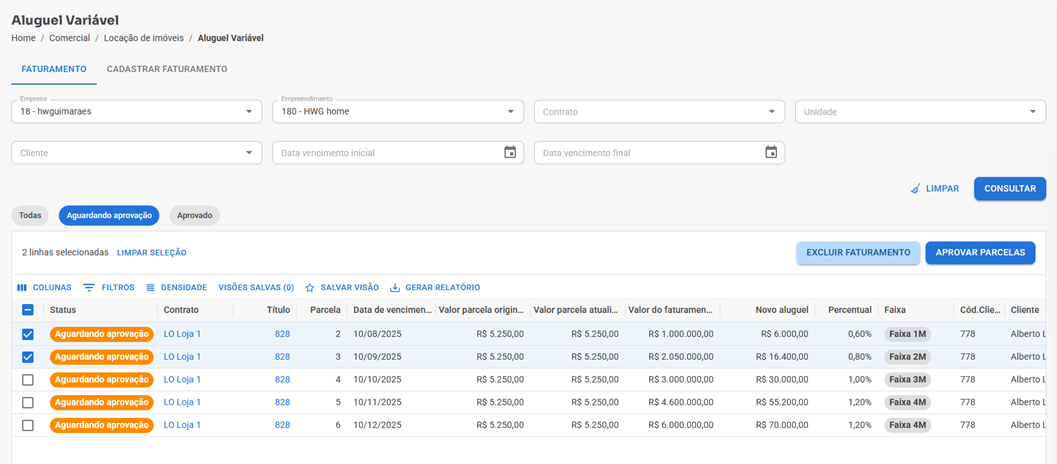Click the star icon for SALVAR VISÃO
This screenshot has height=464, width=1057.
coord(310,287)
